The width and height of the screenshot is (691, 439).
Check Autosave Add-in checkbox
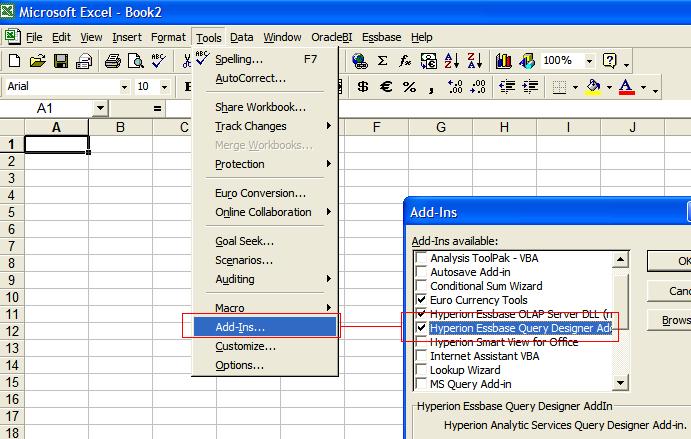pyautogui.click(x=422, y=272)
